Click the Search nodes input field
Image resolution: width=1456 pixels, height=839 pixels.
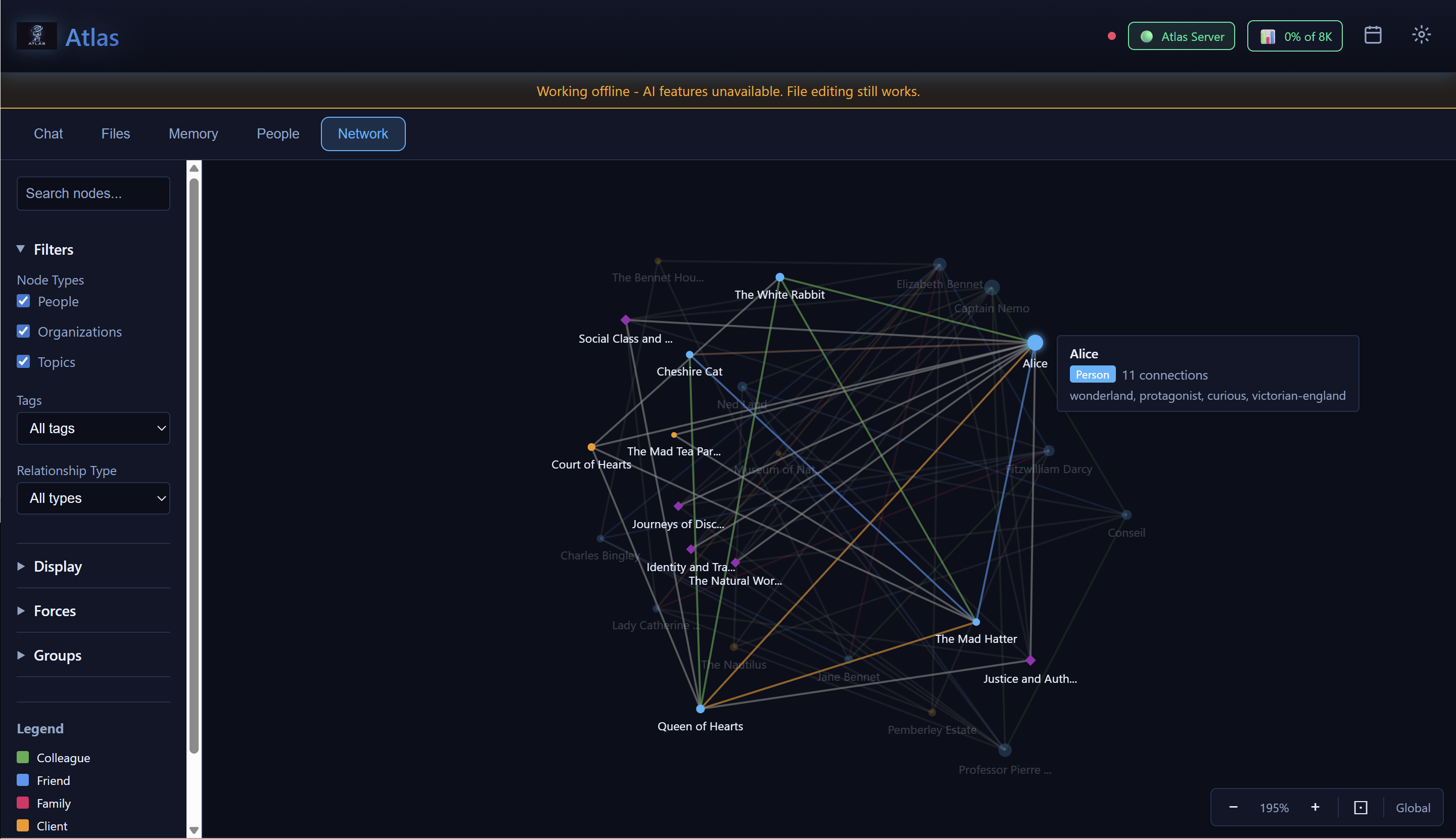[x=93, y=193]
